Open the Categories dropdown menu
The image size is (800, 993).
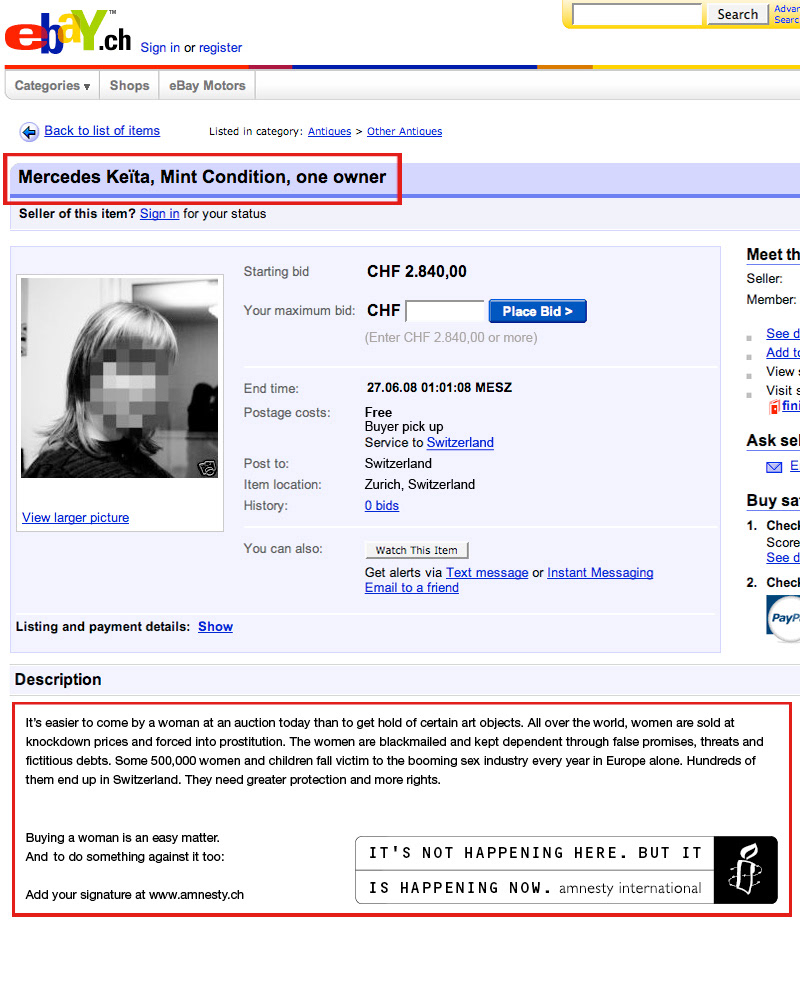(52, 85)
